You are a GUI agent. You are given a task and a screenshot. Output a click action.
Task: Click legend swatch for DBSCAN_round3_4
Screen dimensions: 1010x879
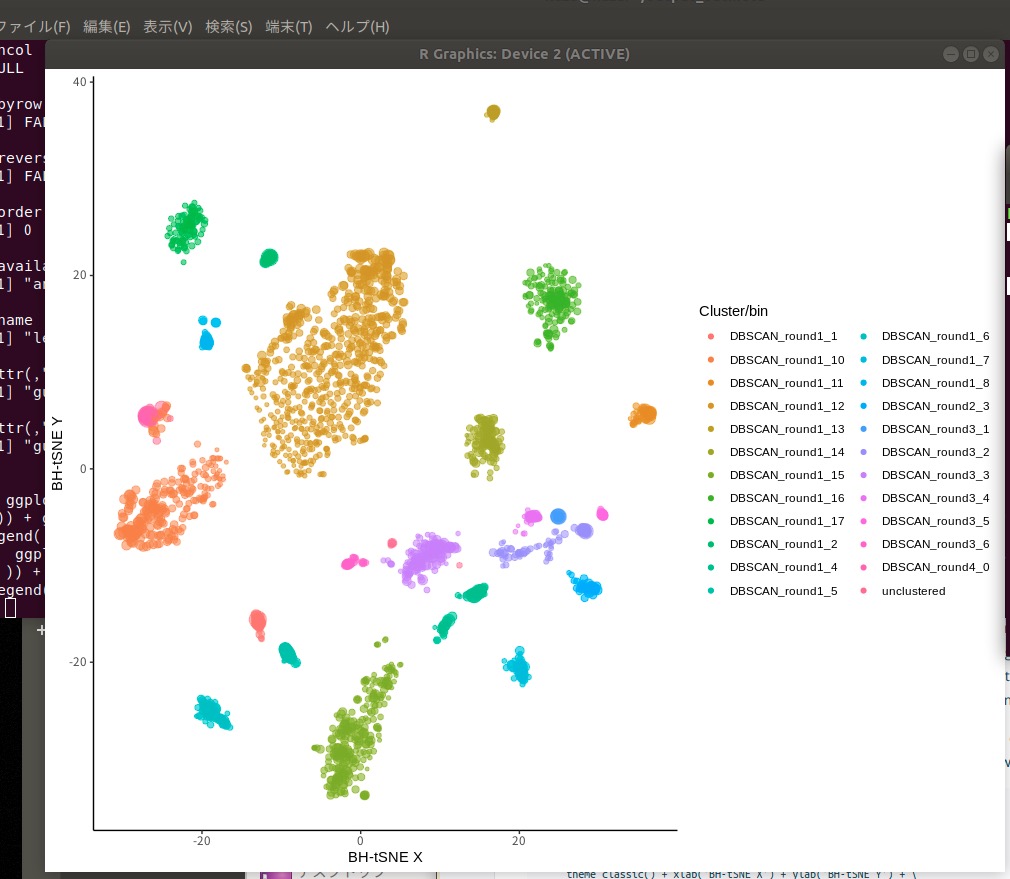863,498
